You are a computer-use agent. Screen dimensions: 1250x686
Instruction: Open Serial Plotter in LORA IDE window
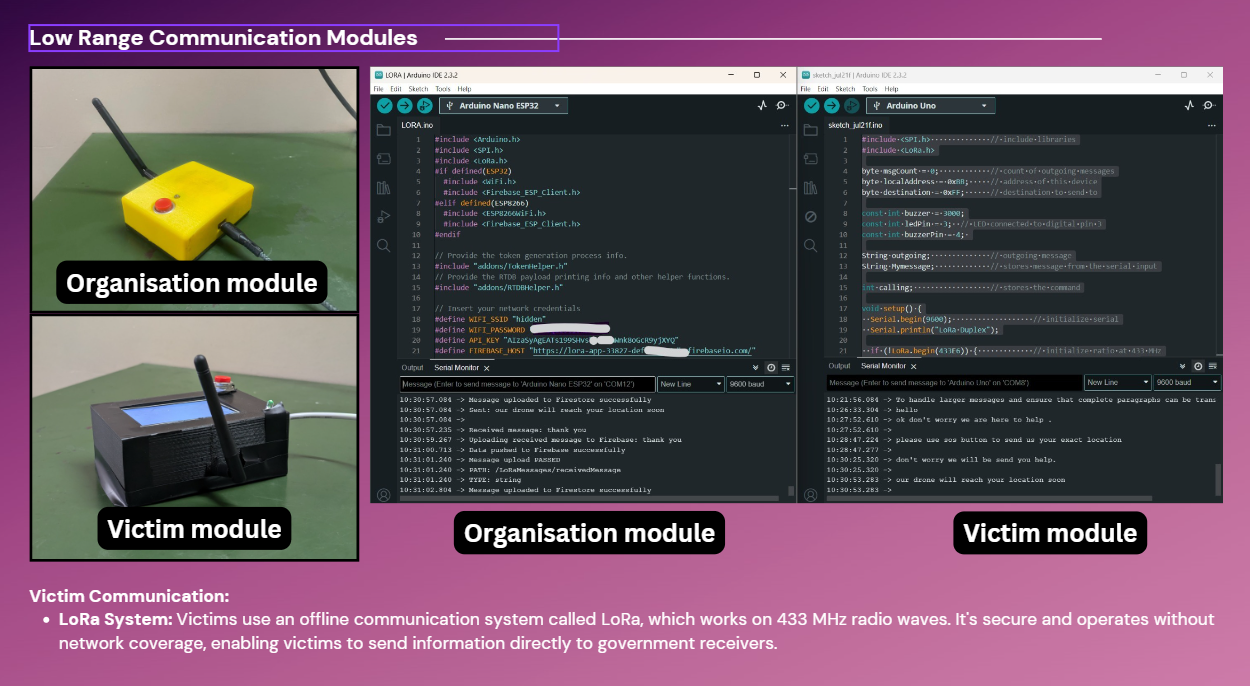pos(763,105)
